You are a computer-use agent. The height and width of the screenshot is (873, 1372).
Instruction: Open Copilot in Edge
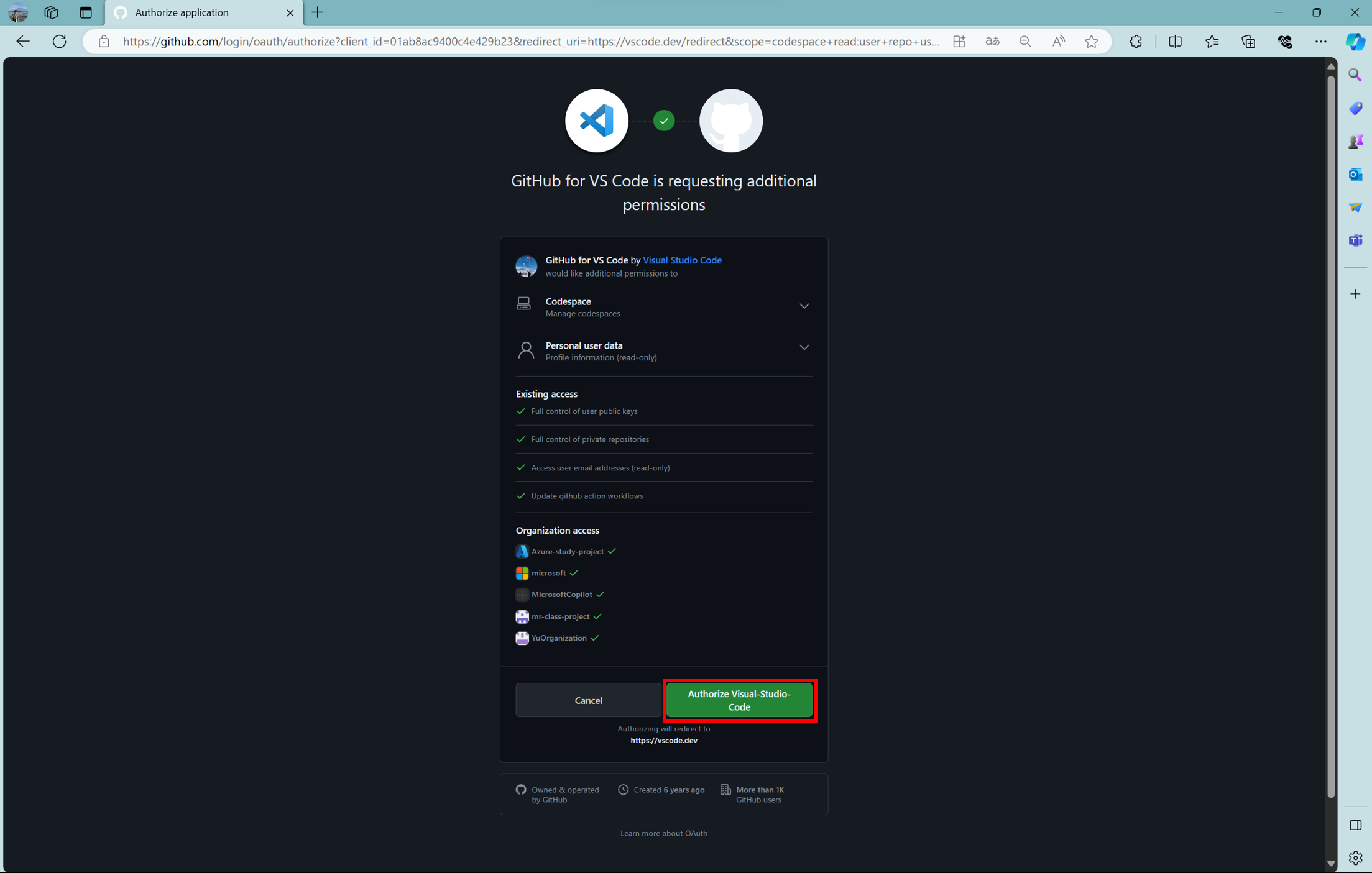click(1355, 42)
